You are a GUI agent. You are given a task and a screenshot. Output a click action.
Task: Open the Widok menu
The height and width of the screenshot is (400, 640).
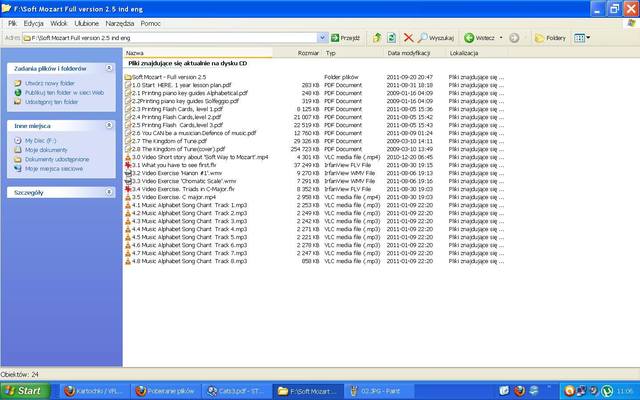click(x=59, y=24)
